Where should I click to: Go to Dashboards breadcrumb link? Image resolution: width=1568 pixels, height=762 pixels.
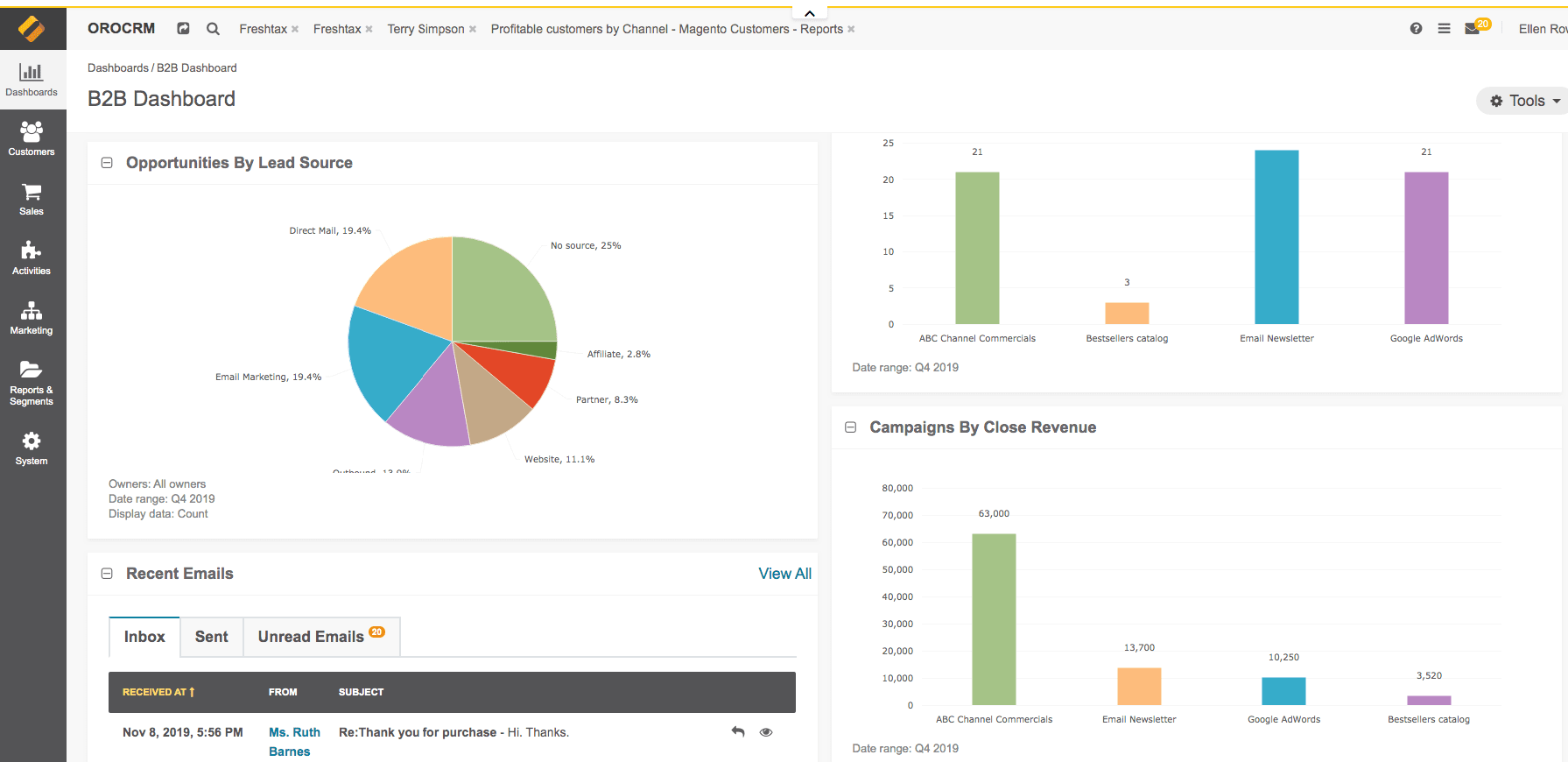tap(118, 67)
